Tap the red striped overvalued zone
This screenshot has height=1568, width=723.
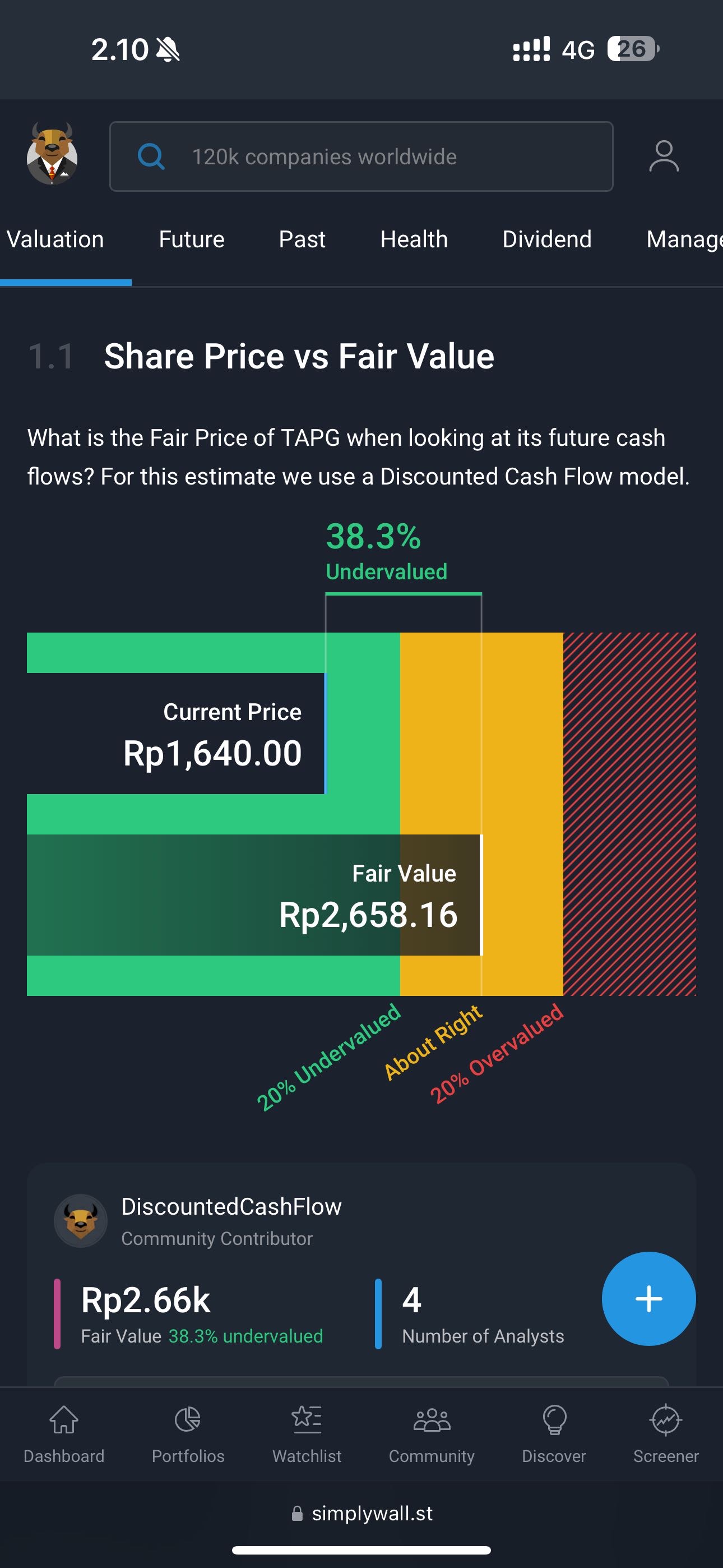tap(629, 814)
